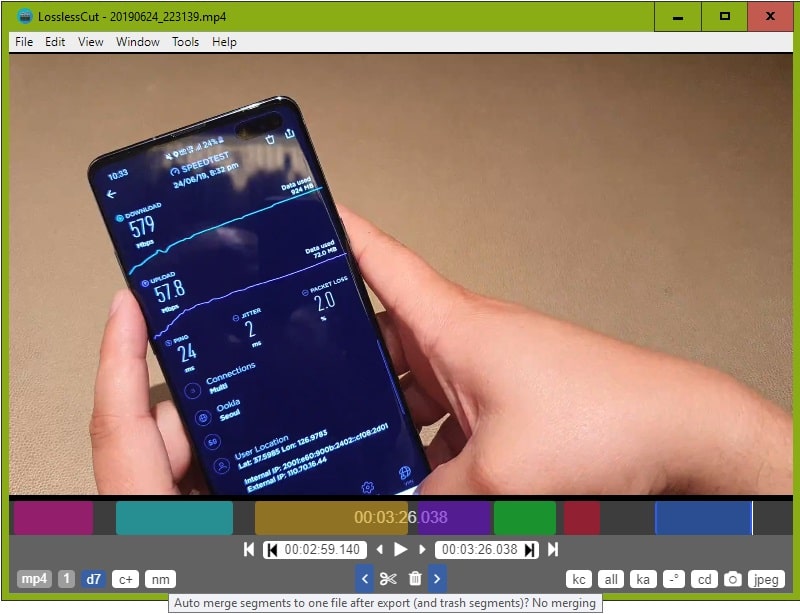Change the jpeg capture format
The height and width of the screenshot is (614, 800).
click(x=766, y=579)
